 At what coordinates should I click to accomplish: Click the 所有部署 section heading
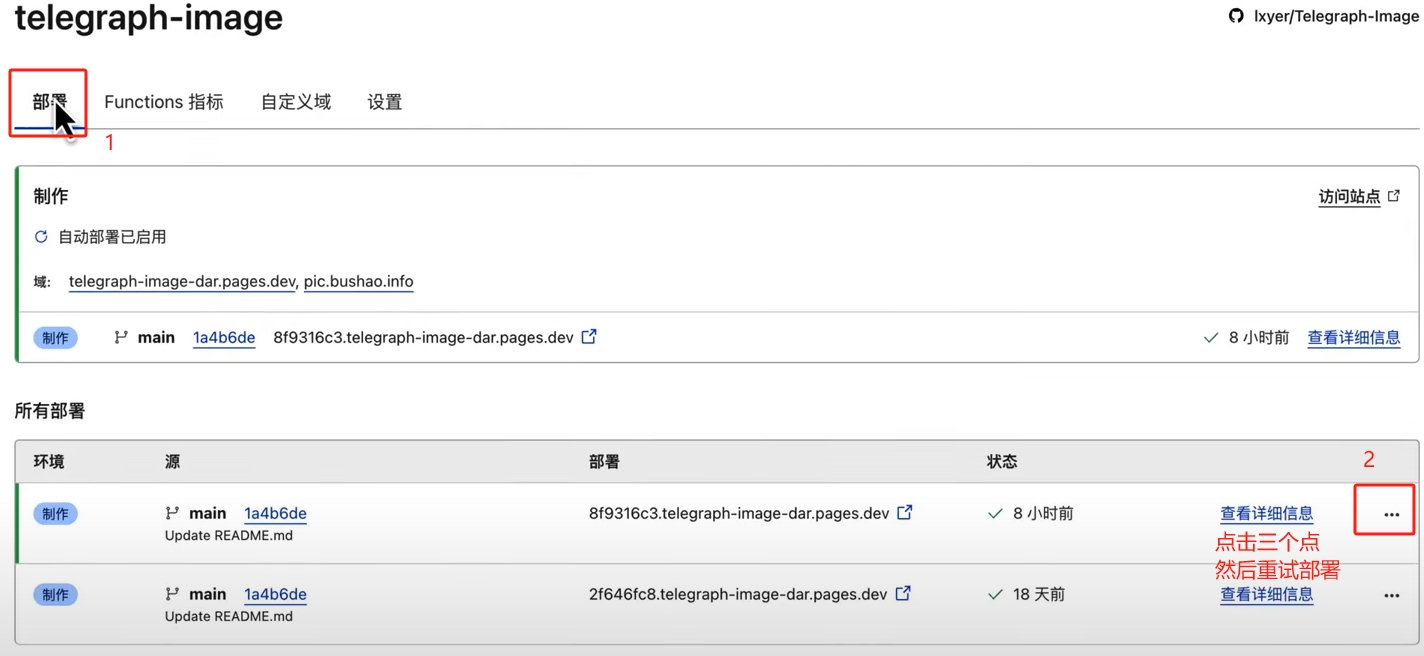50,411
